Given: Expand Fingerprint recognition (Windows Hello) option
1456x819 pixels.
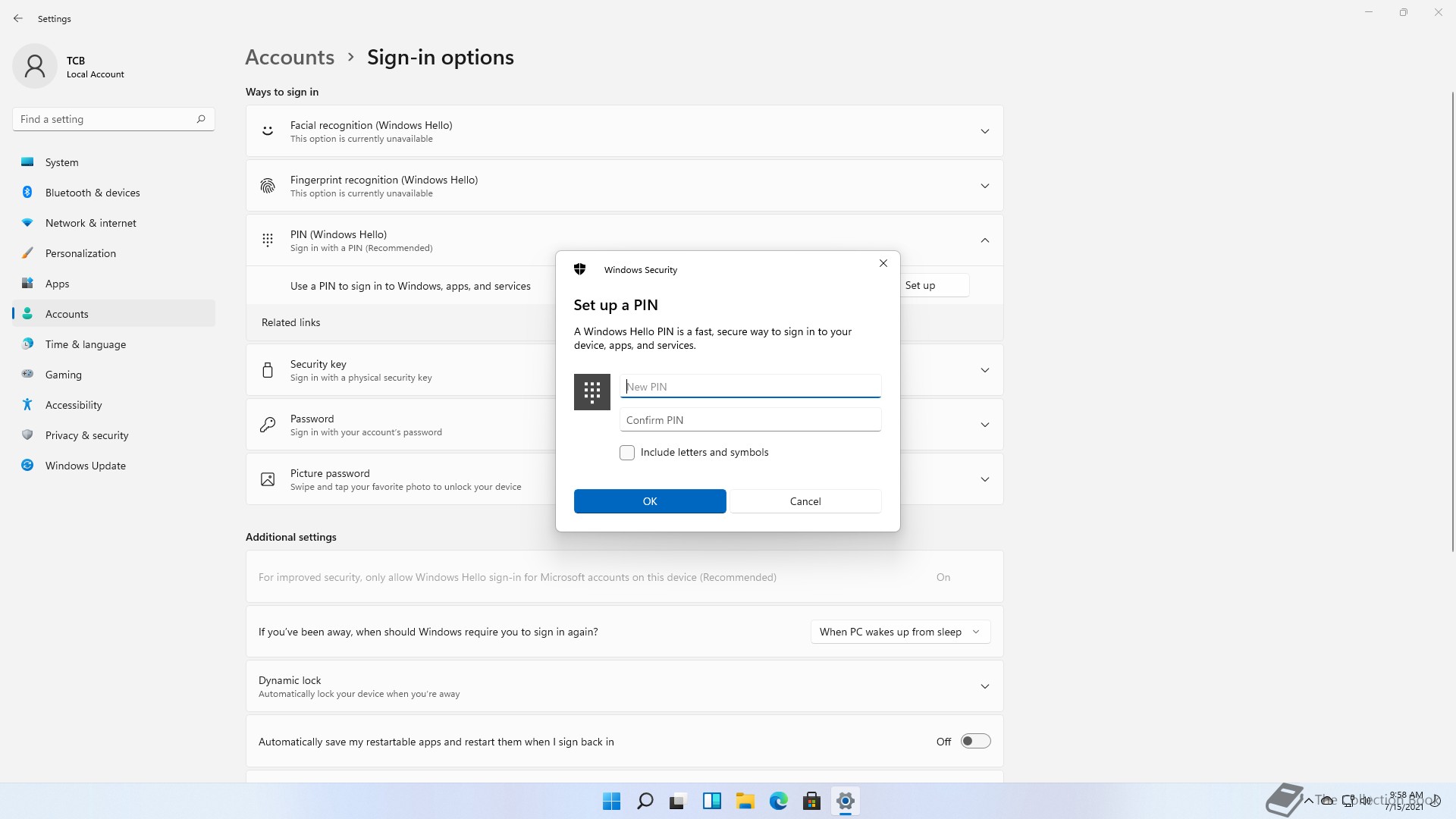Looking at the screenshot, I should coord(984,186).
